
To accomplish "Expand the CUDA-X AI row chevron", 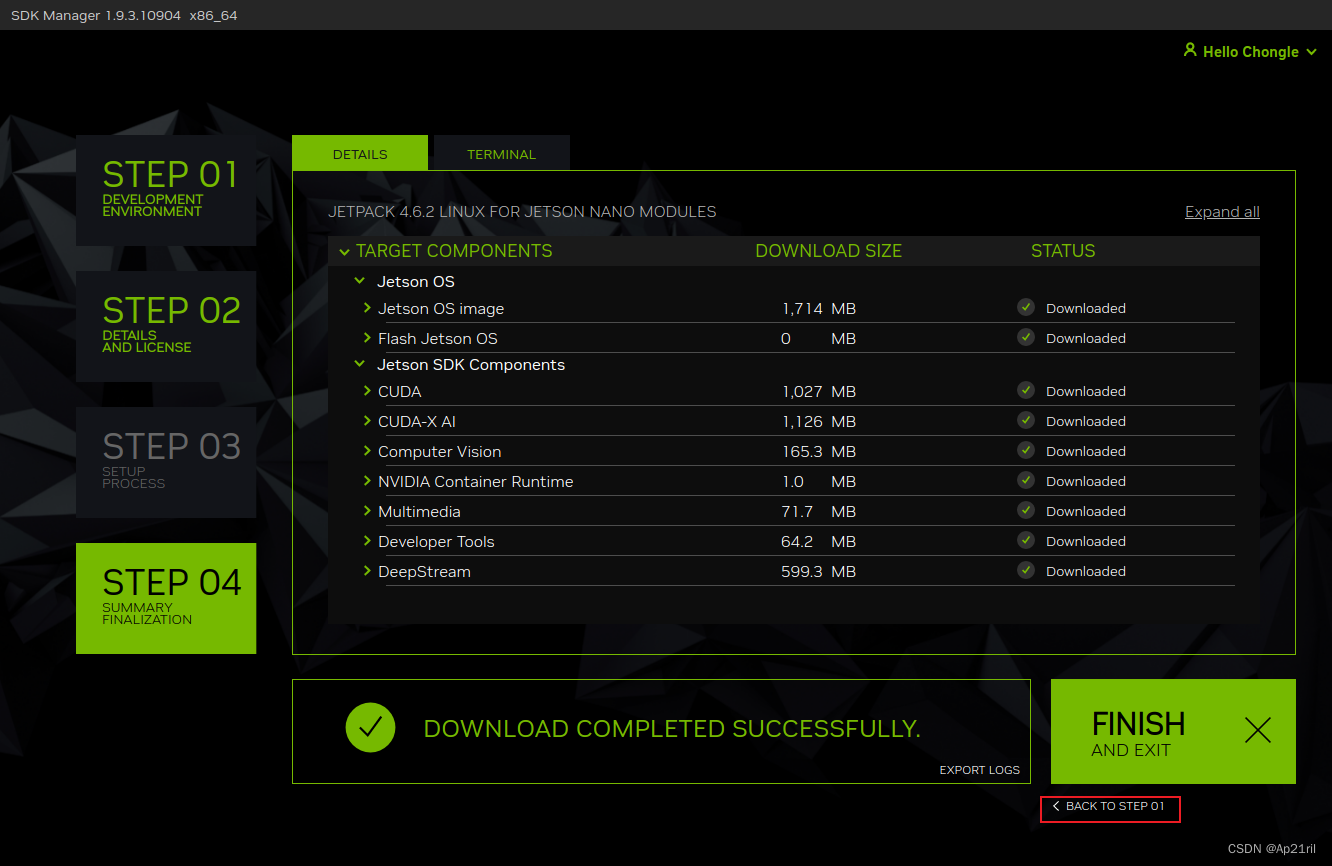I will (x=367, y=421).
